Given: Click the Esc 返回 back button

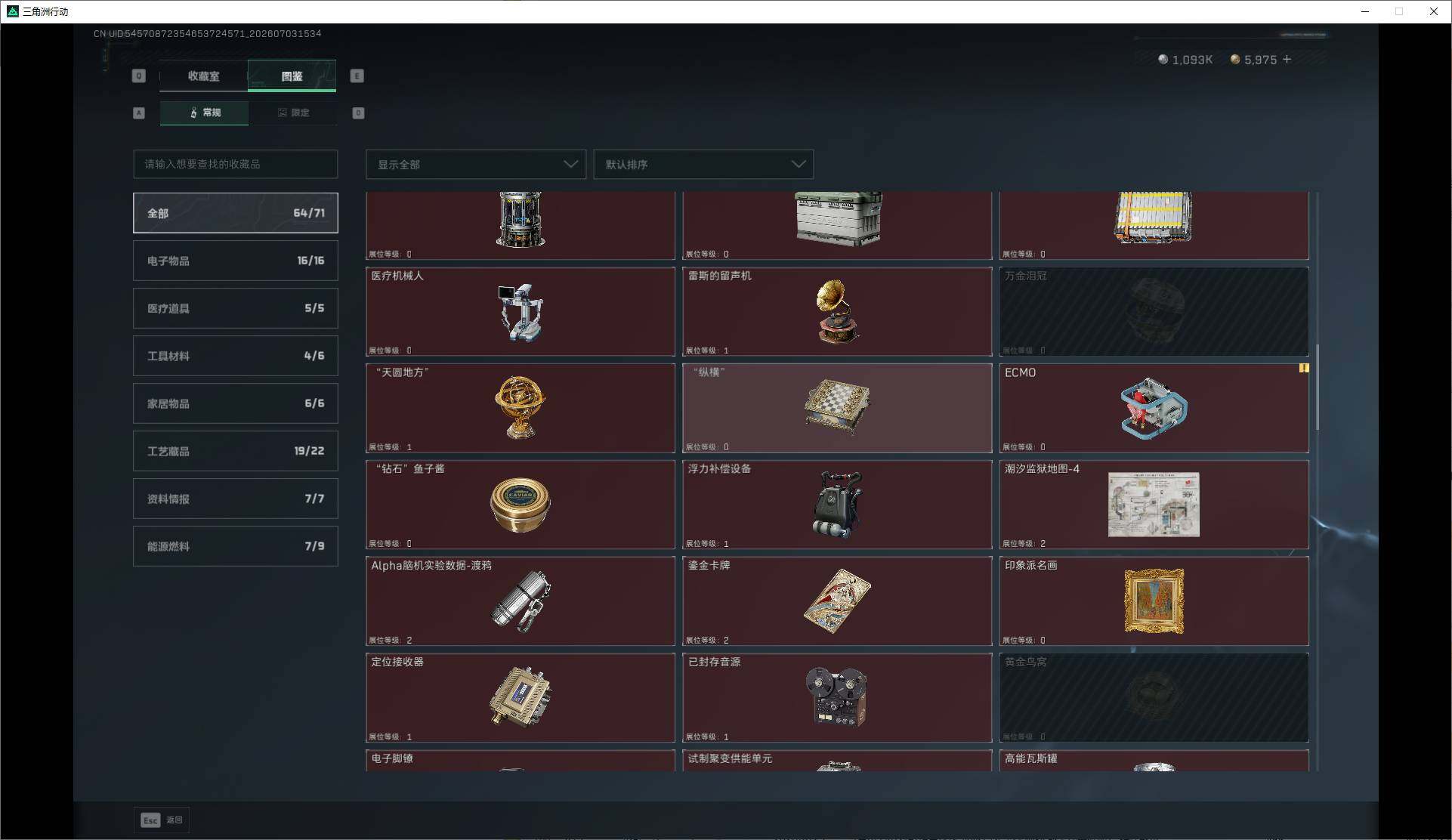Looking at the screenshot, I should pyautogui.click(x=162, y=820).
